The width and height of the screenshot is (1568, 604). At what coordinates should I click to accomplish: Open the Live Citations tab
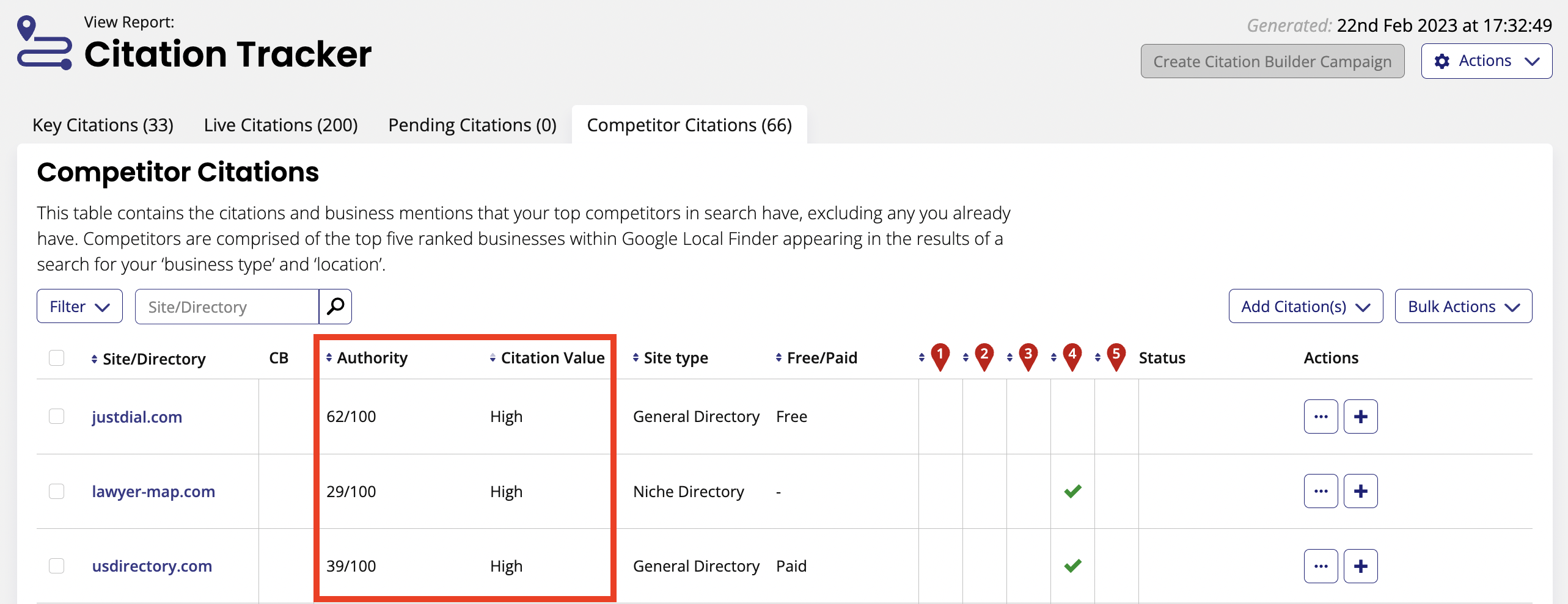coord(280,125)
